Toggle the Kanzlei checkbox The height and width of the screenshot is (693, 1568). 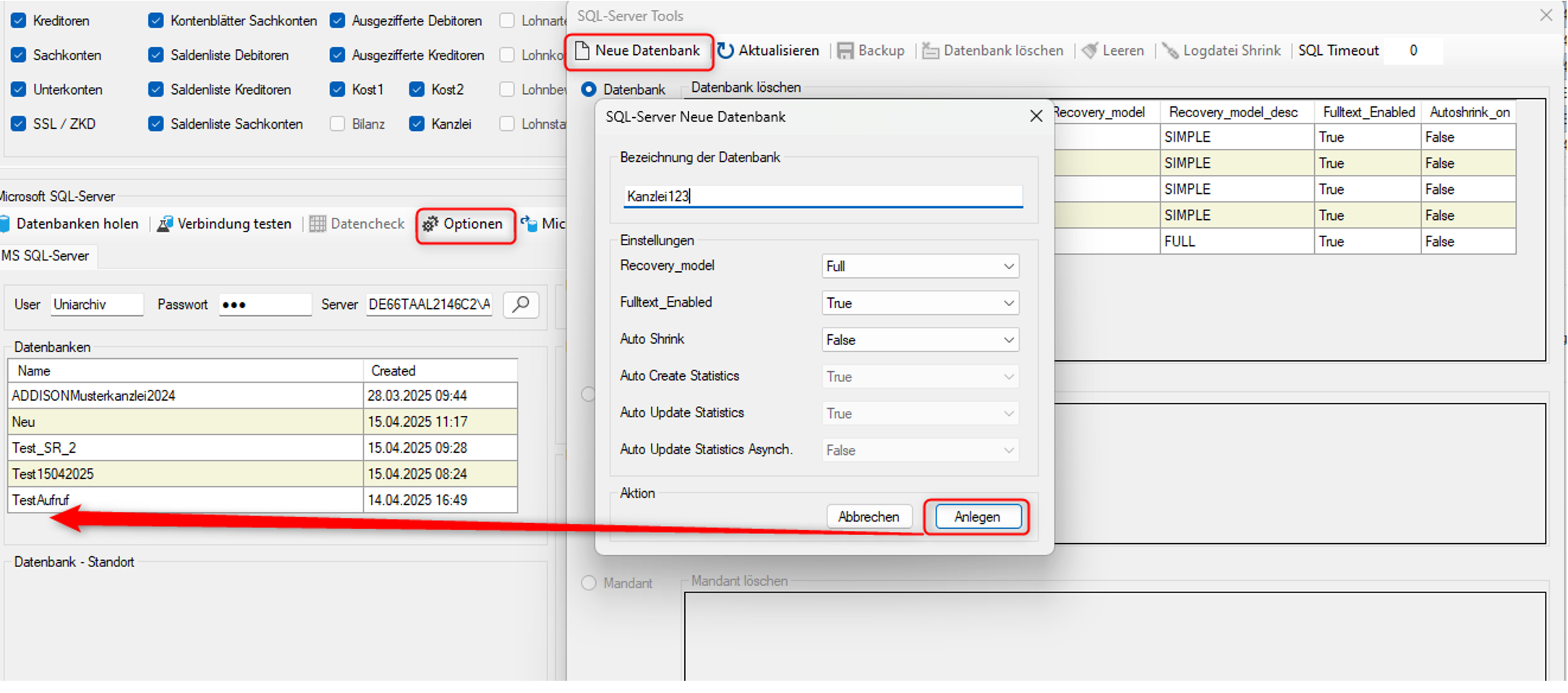417,124
